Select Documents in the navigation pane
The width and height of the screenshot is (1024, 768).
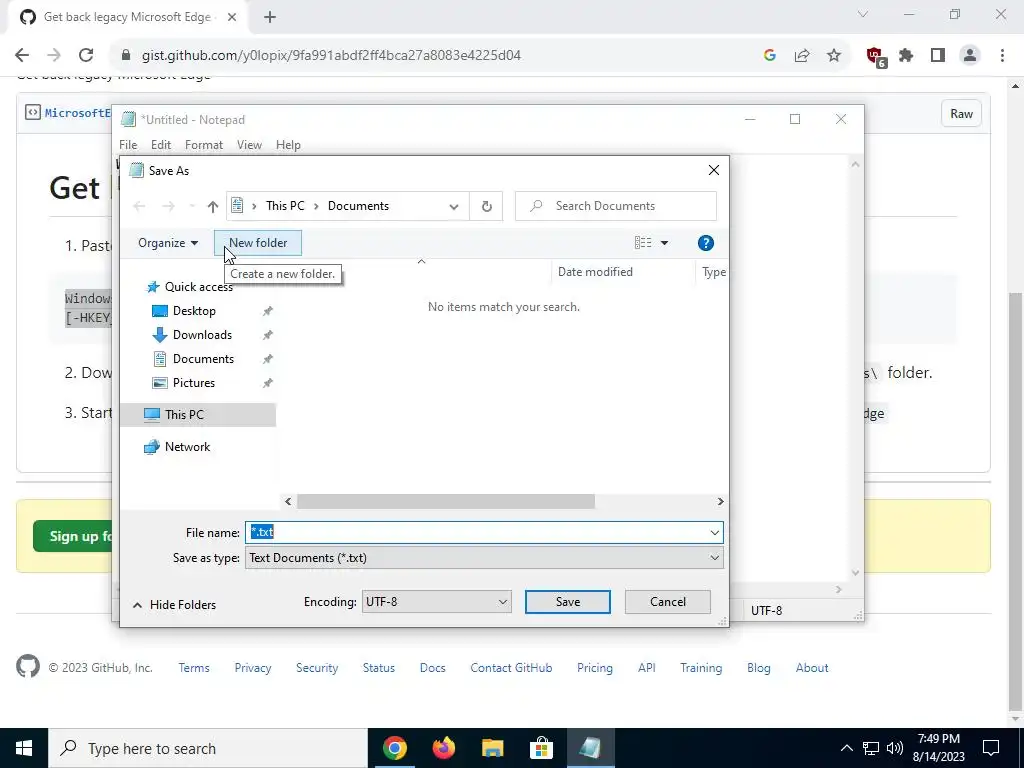coord(203,359)
